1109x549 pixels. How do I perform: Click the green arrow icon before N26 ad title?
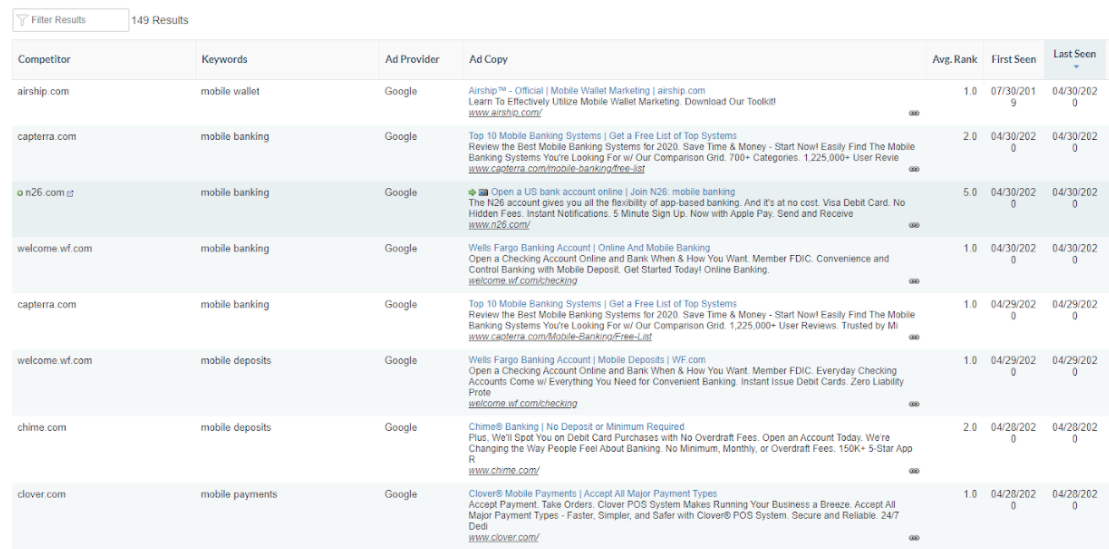[472, 192]
